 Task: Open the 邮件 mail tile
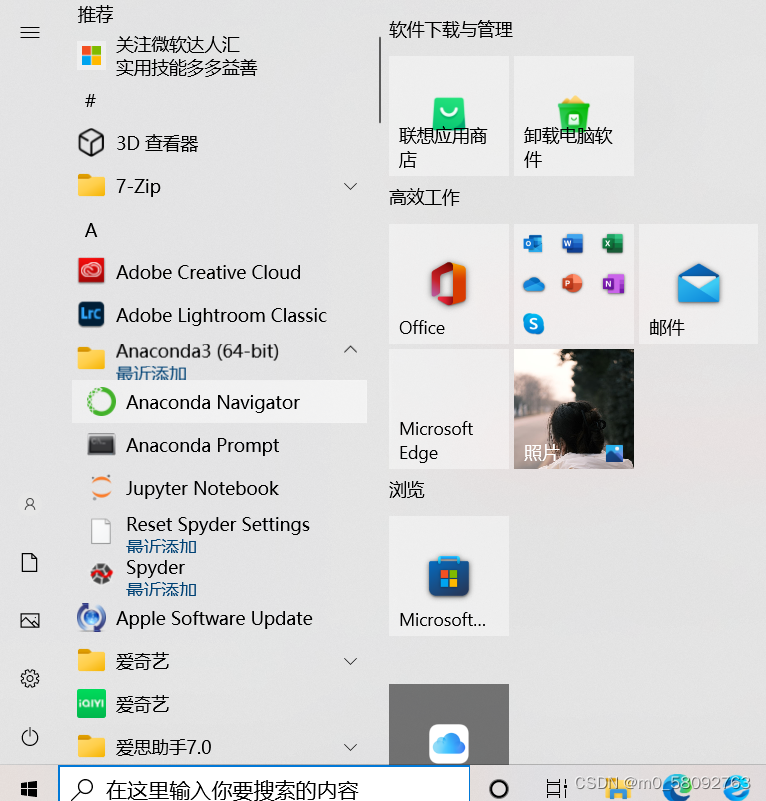[x=699, y=284]
